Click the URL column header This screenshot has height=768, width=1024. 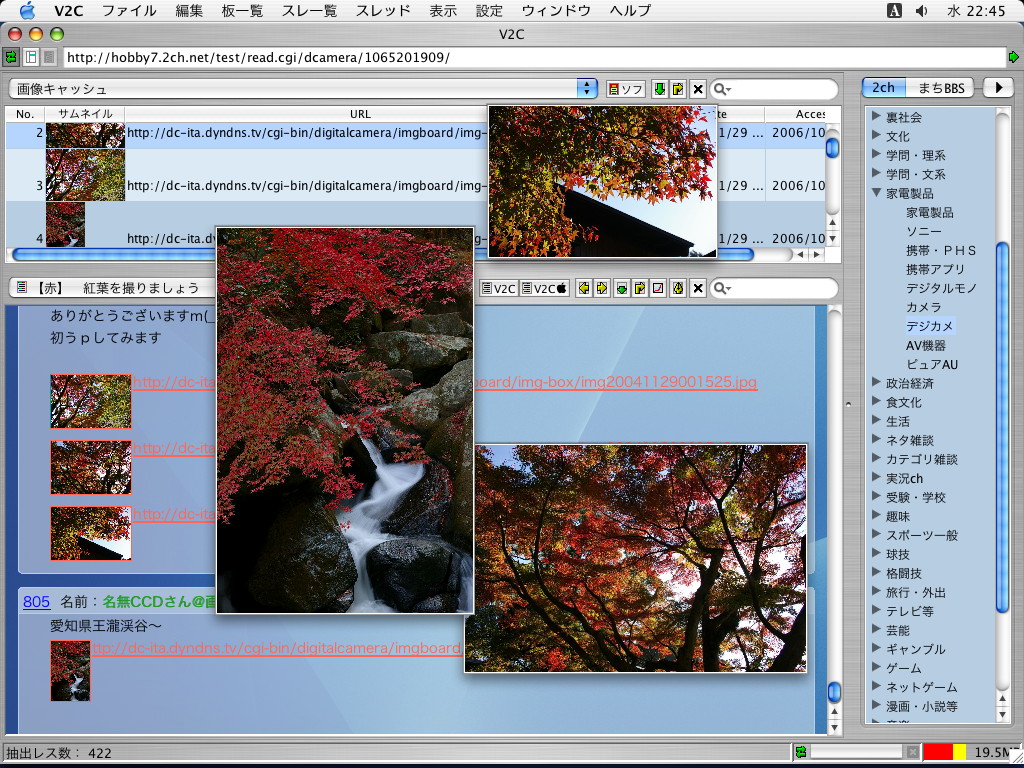[x=360, y=114]
